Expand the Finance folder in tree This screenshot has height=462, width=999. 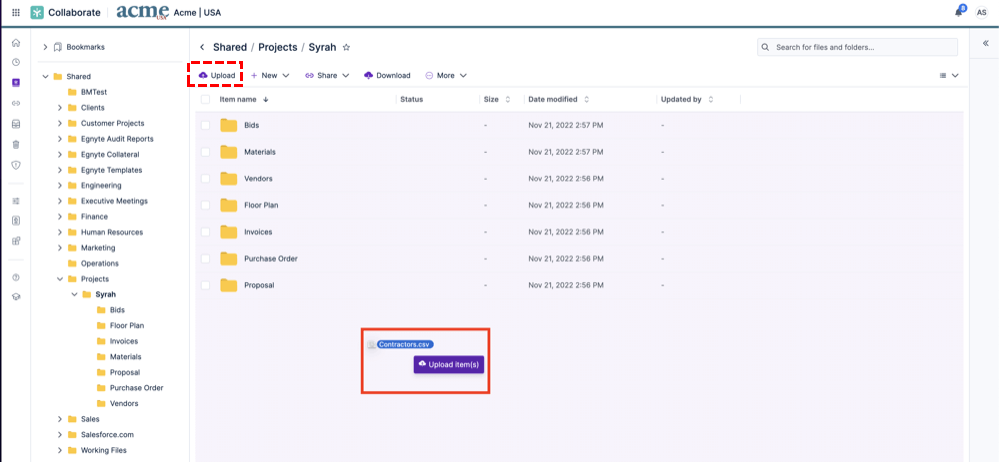pyautogui.click(x=59, y=217)
